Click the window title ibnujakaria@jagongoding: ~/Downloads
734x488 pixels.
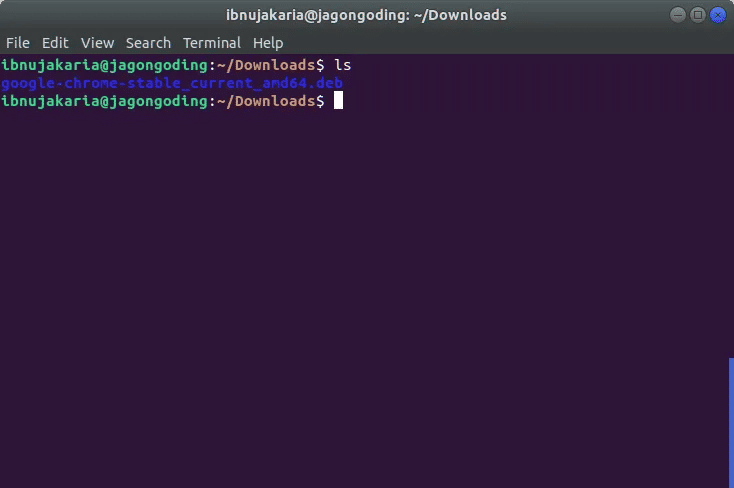coord(366,15)
